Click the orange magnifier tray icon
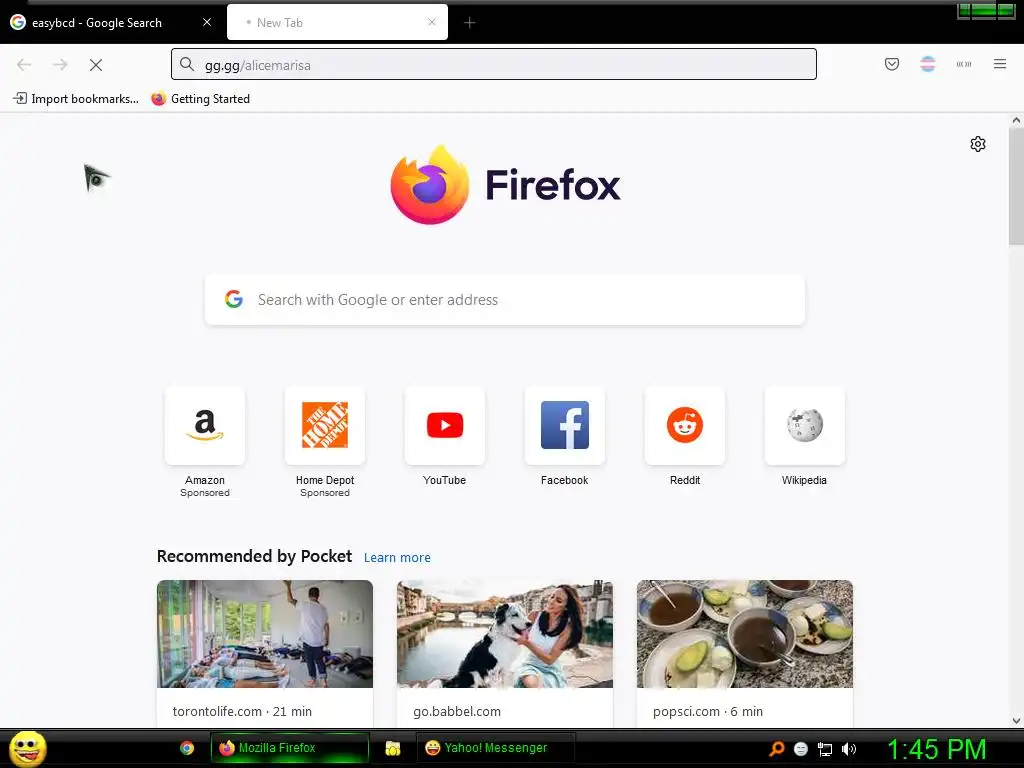Screen dimensions: 1024x768 point(776,749)
